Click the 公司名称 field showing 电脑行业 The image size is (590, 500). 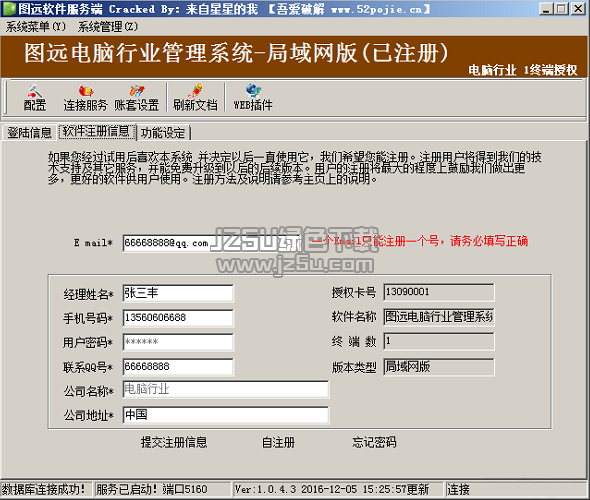(x=226, y=389)
